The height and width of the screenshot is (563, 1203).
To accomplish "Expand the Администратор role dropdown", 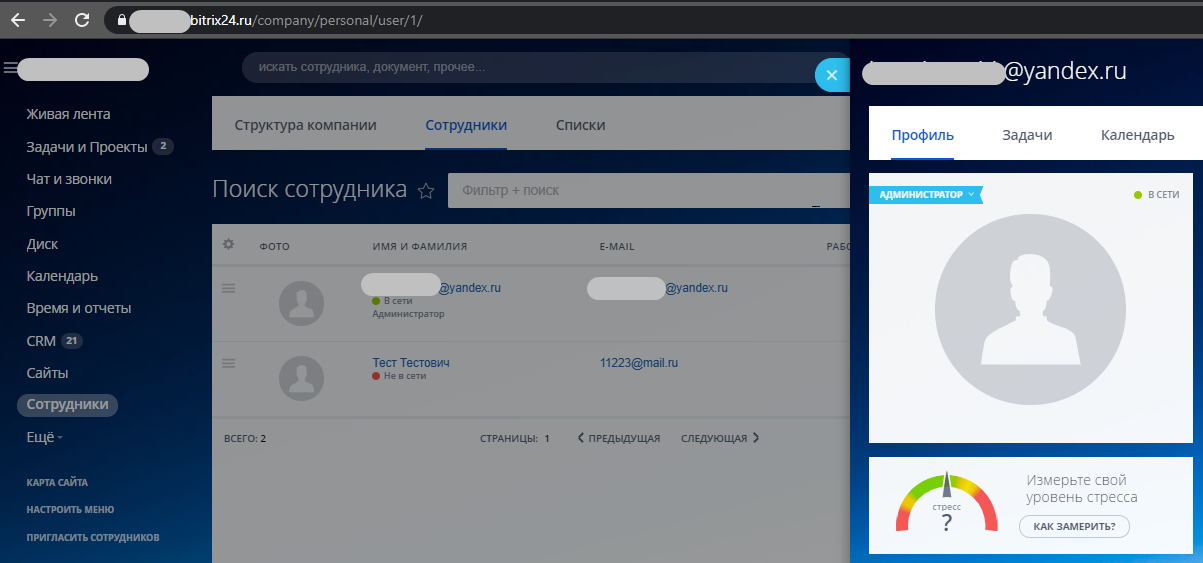I will point(926,195).
